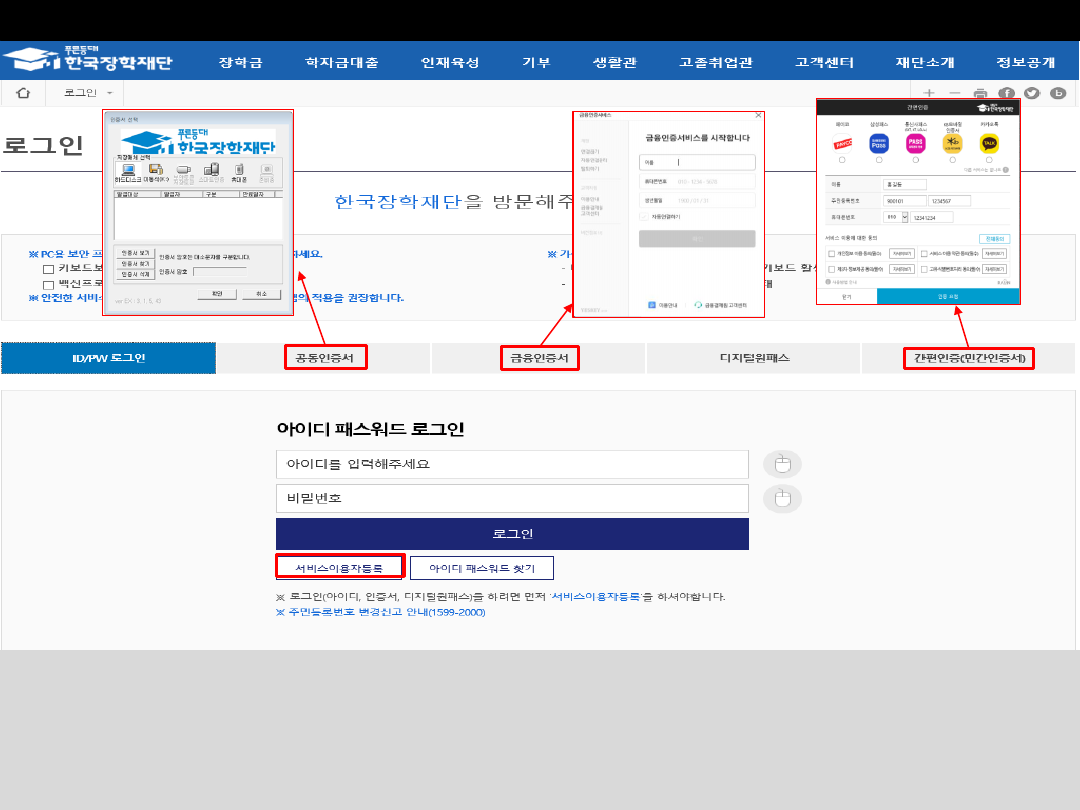The width and height of the screenshot is (1080, 810).
Task: Select the Samsung Pass radio button
Action: [879, 160]
